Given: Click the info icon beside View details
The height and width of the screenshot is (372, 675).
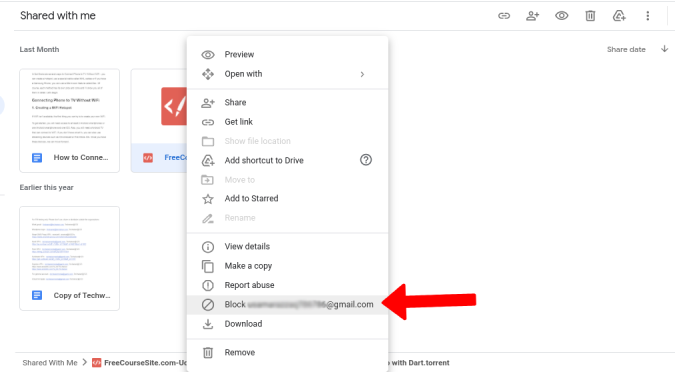Looking at the screenshot, I should [208, 247].
